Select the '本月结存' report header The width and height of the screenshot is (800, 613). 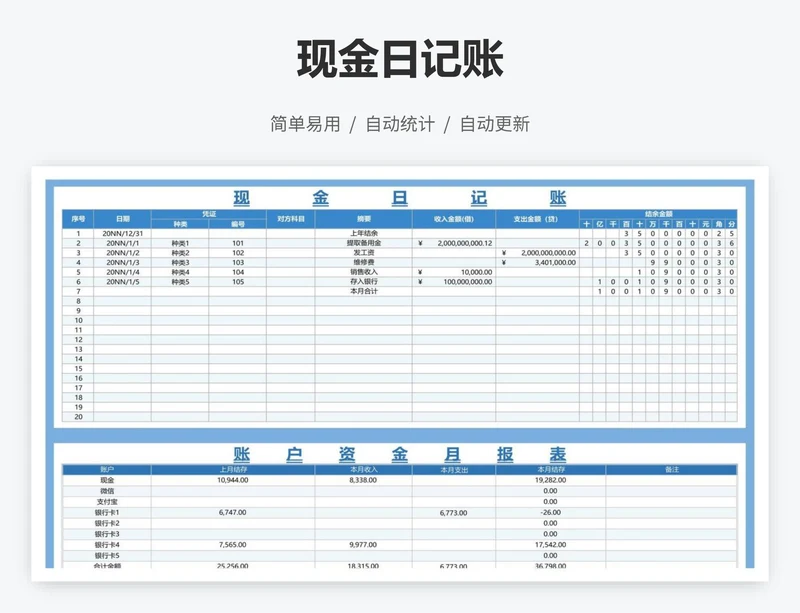[x=551, y=470]
